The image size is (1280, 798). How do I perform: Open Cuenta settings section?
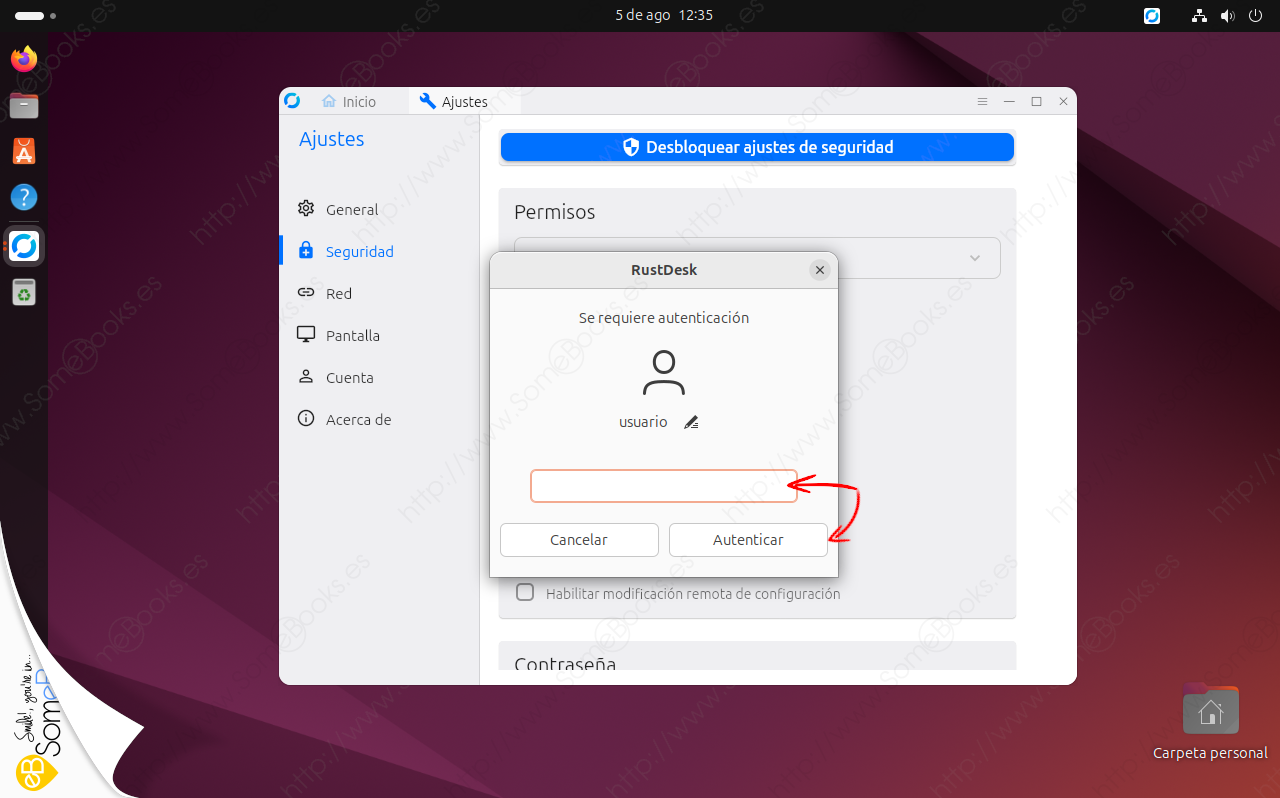tap(336, 377)
